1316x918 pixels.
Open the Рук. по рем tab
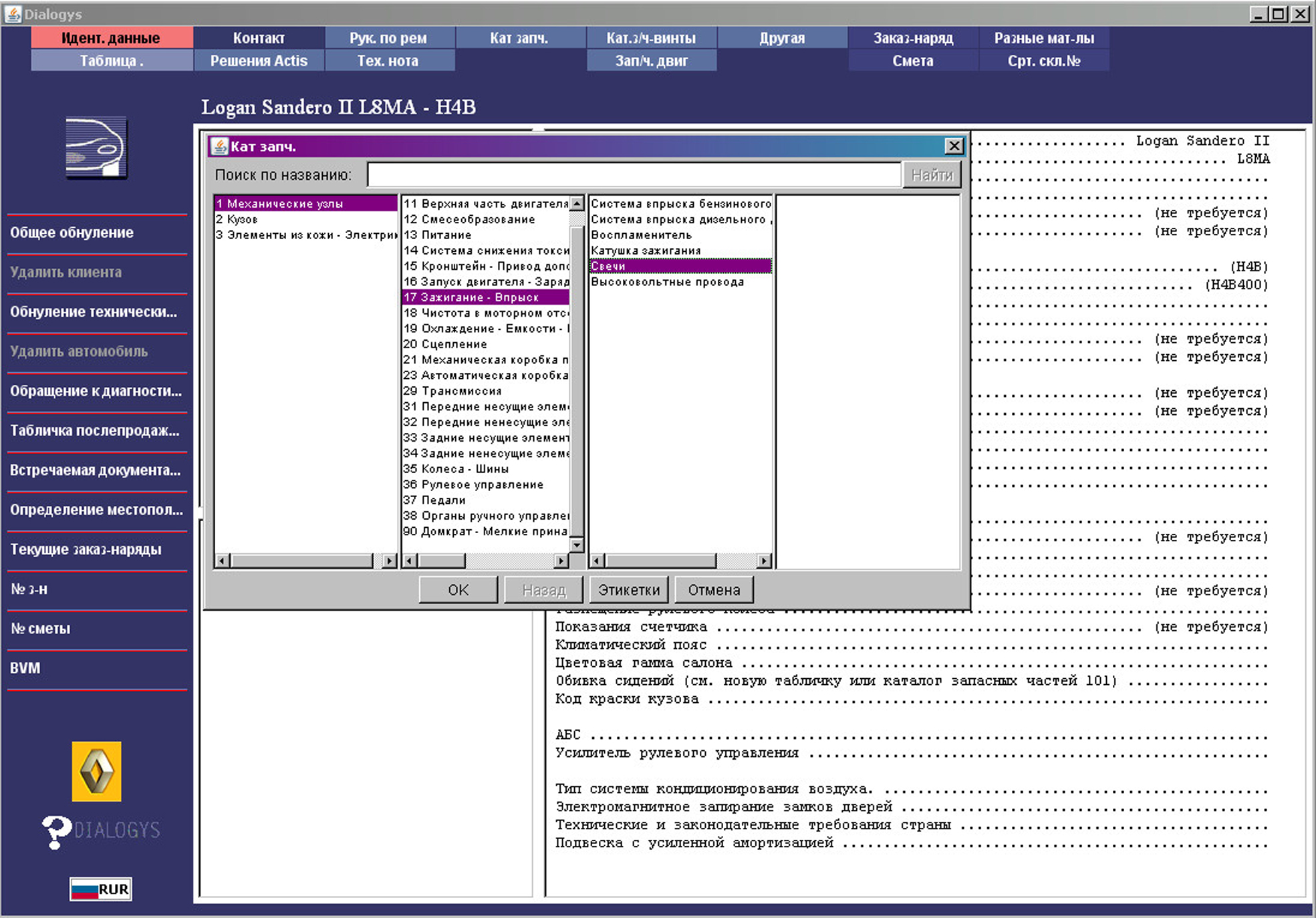click(388, 38)
